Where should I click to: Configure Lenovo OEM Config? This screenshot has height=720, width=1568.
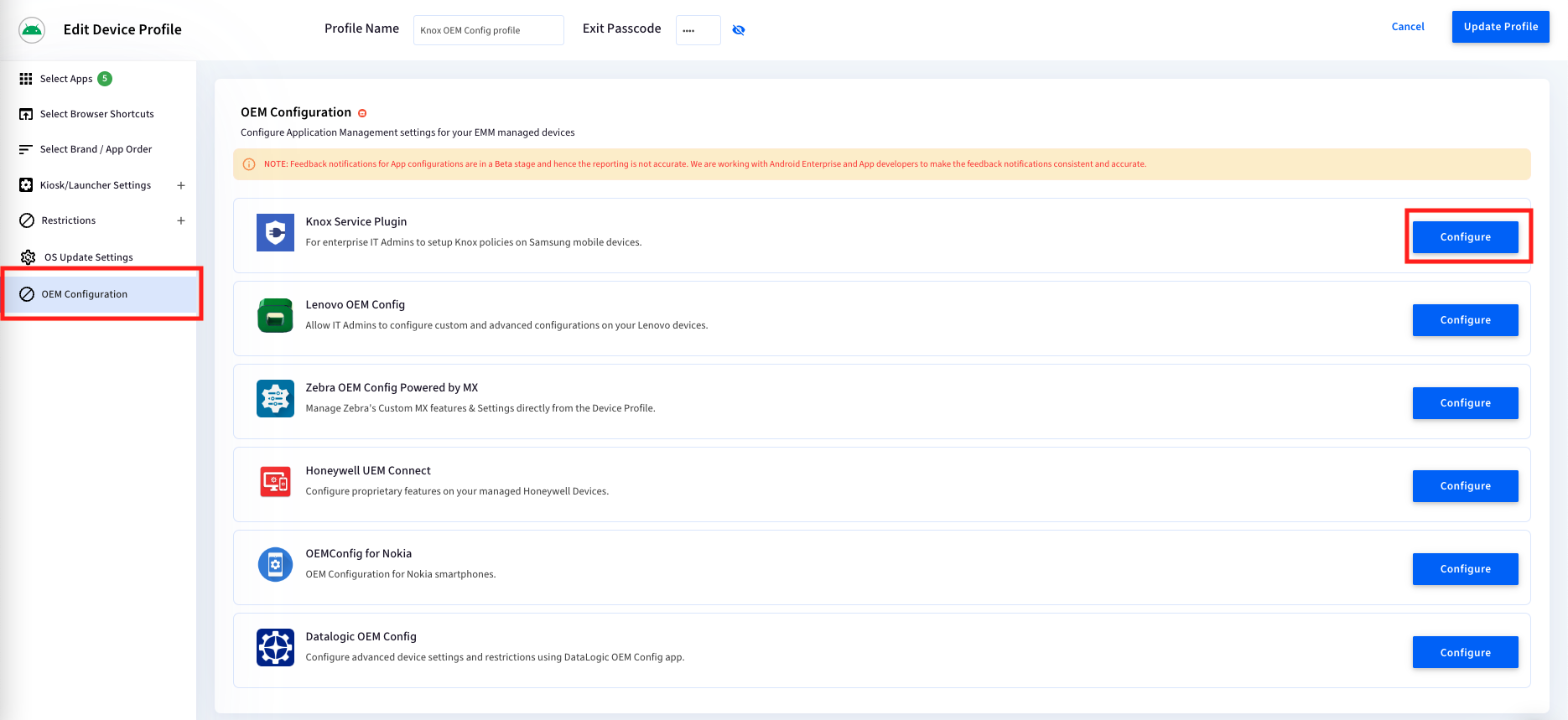[1465, 320]
